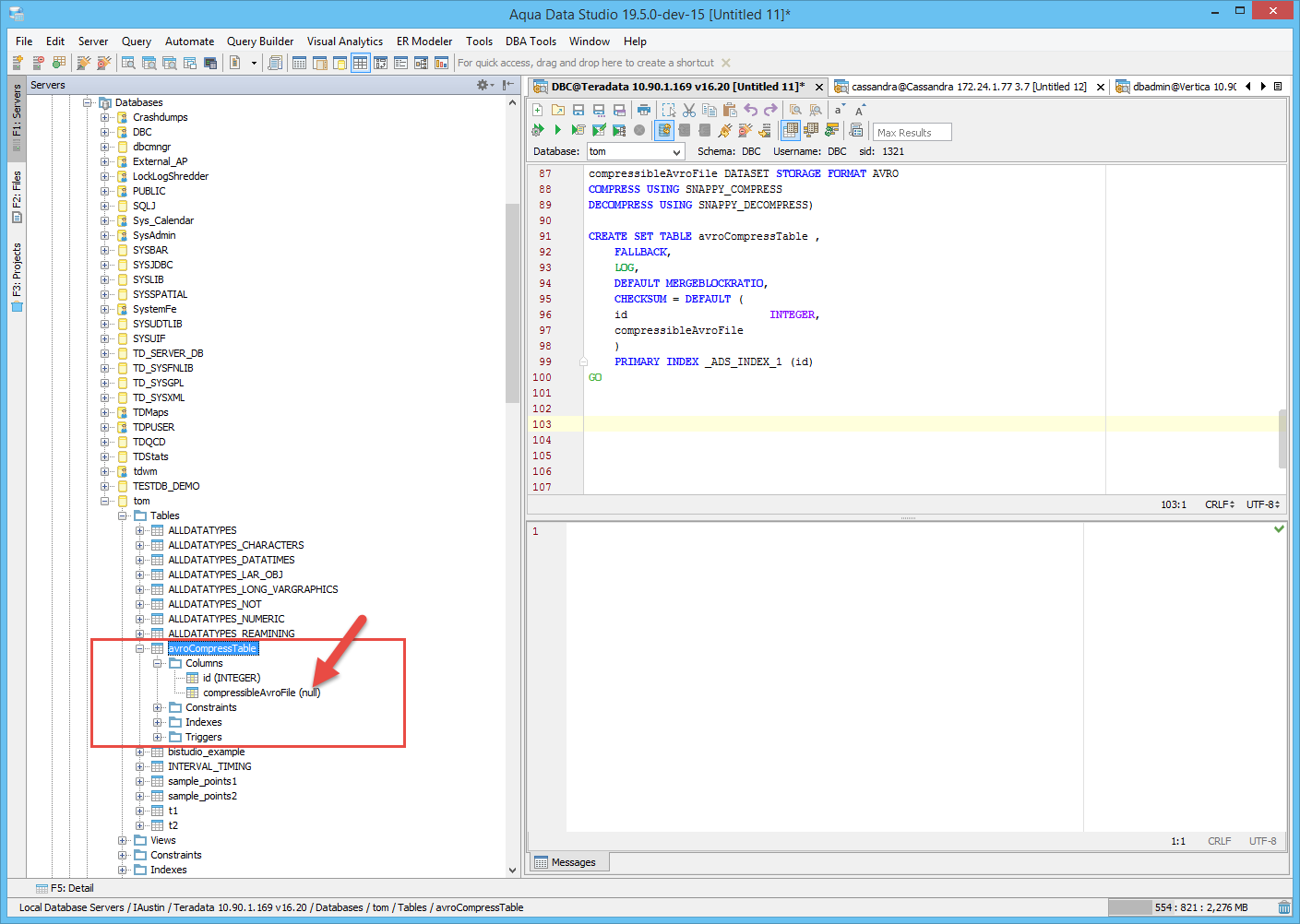Click the lowercase 'a' convert icon
The image size is (1300, 924).
(x=839, y=110)
